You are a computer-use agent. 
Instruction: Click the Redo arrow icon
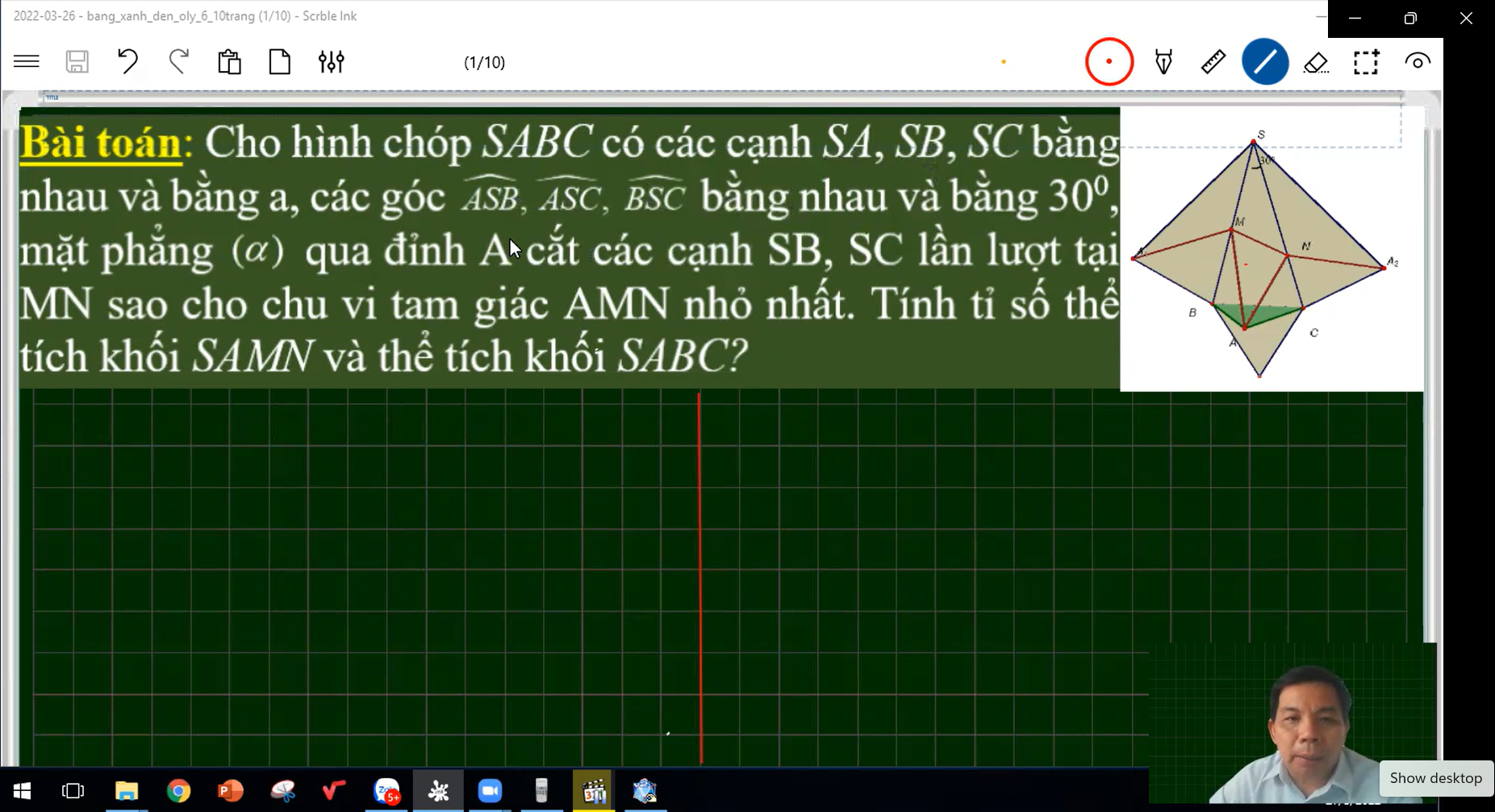pos(178,62)
